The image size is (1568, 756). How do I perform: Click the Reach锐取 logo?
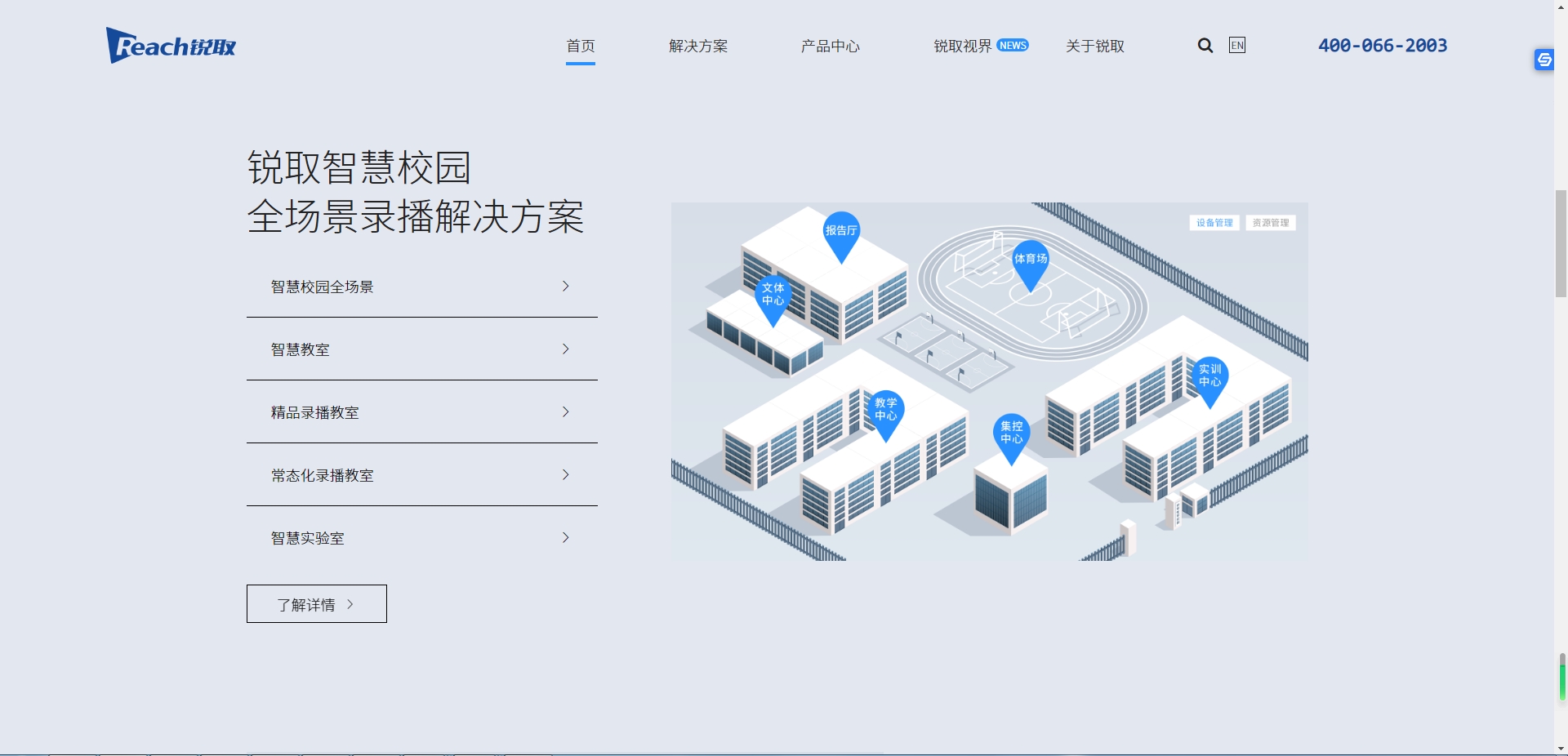(x=171, y=46)
